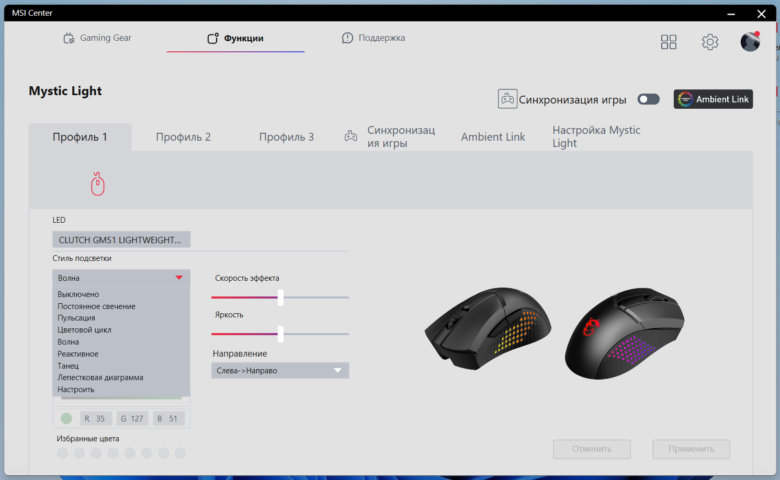Image resolution: width=780 pixels, height=480 pixels.
Task: Open the Поддержка tab
Action: 373,38
